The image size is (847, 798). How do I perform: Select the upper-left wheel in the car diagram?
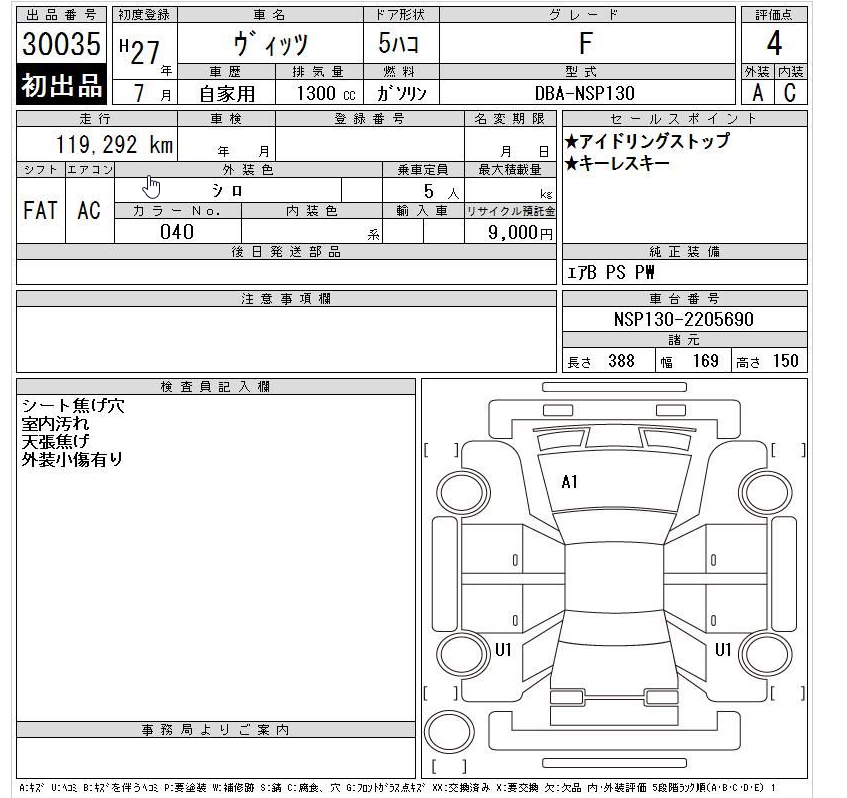coord(461,492)
